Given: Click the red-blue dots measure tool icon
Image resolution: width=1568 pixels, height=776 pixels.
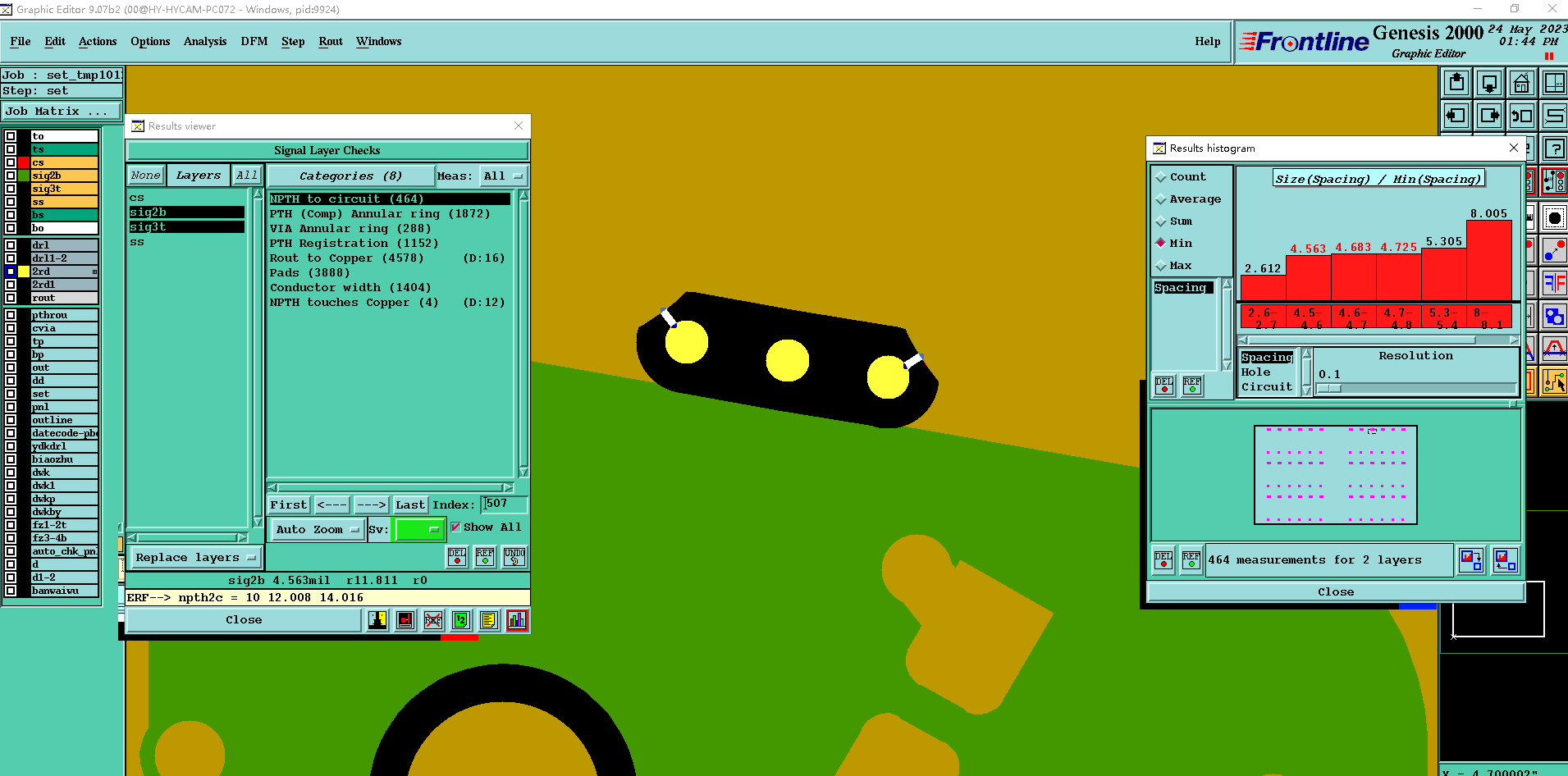Looking at the screenshot, I should point(1554,250).
